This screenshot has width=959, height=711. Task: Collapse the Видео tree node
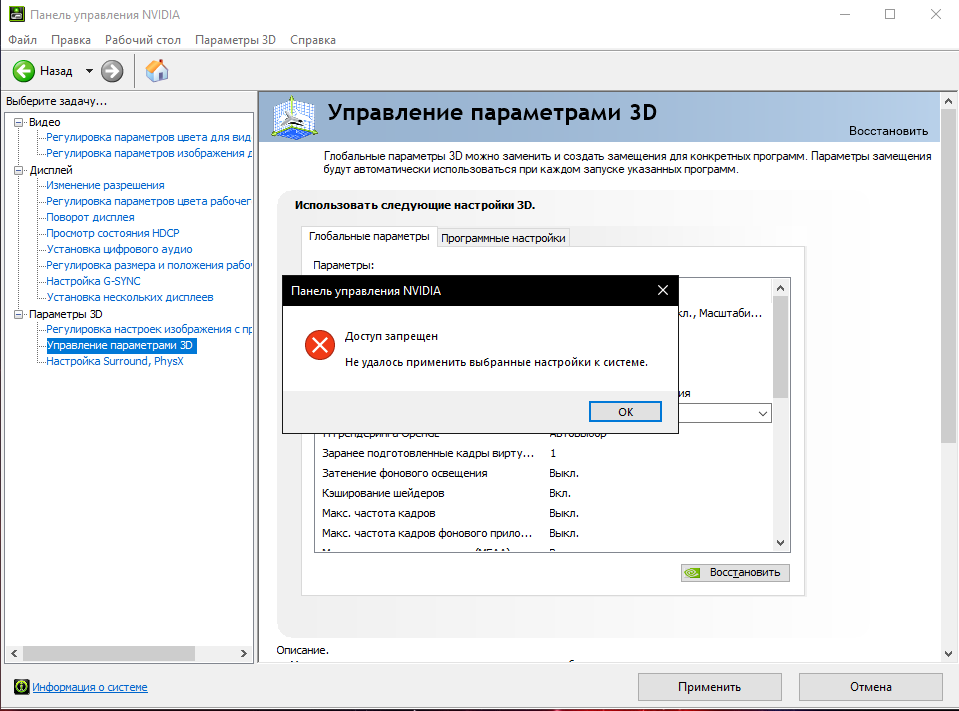click(19, 122)
